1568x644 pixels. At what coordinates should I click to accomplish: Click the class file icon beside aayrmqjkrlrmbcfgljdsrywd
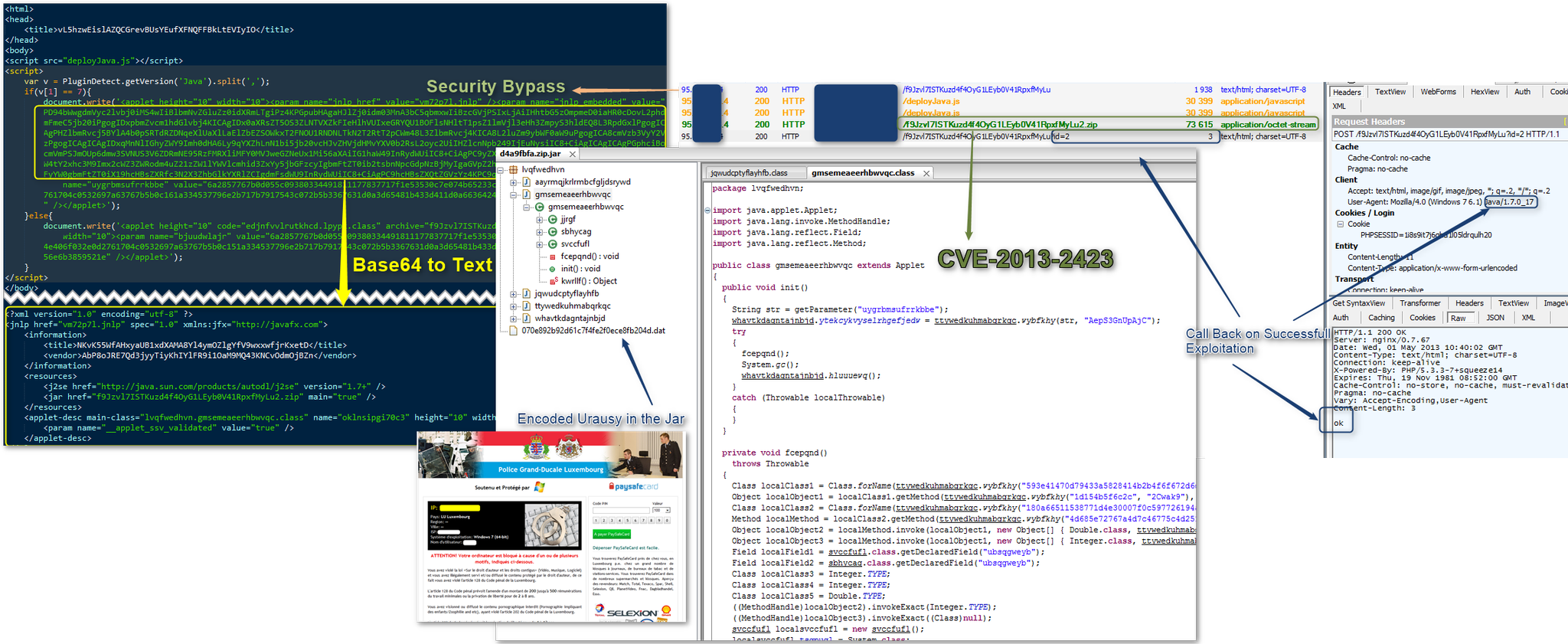527,182
